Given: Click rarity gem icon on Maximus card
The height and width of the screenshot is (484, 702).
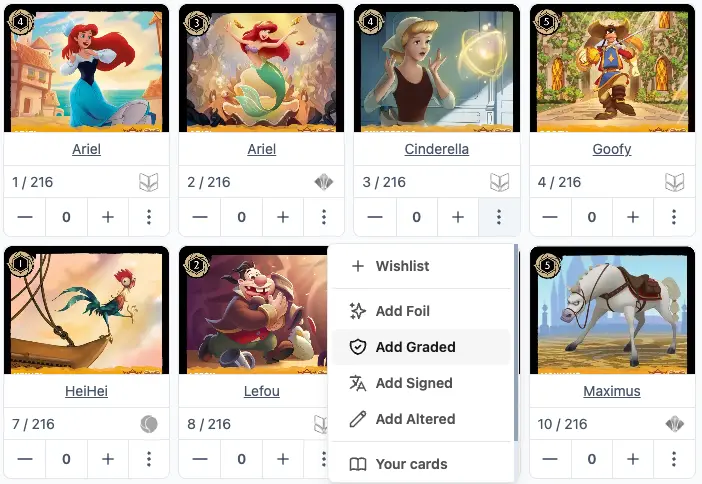Looking at the screenshot, I should coord(674,424).
